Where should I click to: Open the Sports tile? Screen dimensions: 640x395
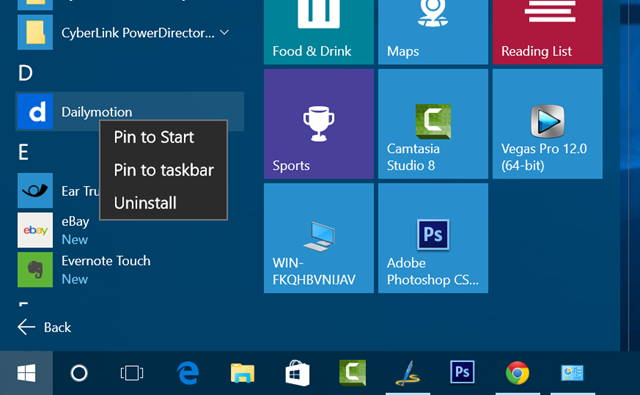(319, 124)
